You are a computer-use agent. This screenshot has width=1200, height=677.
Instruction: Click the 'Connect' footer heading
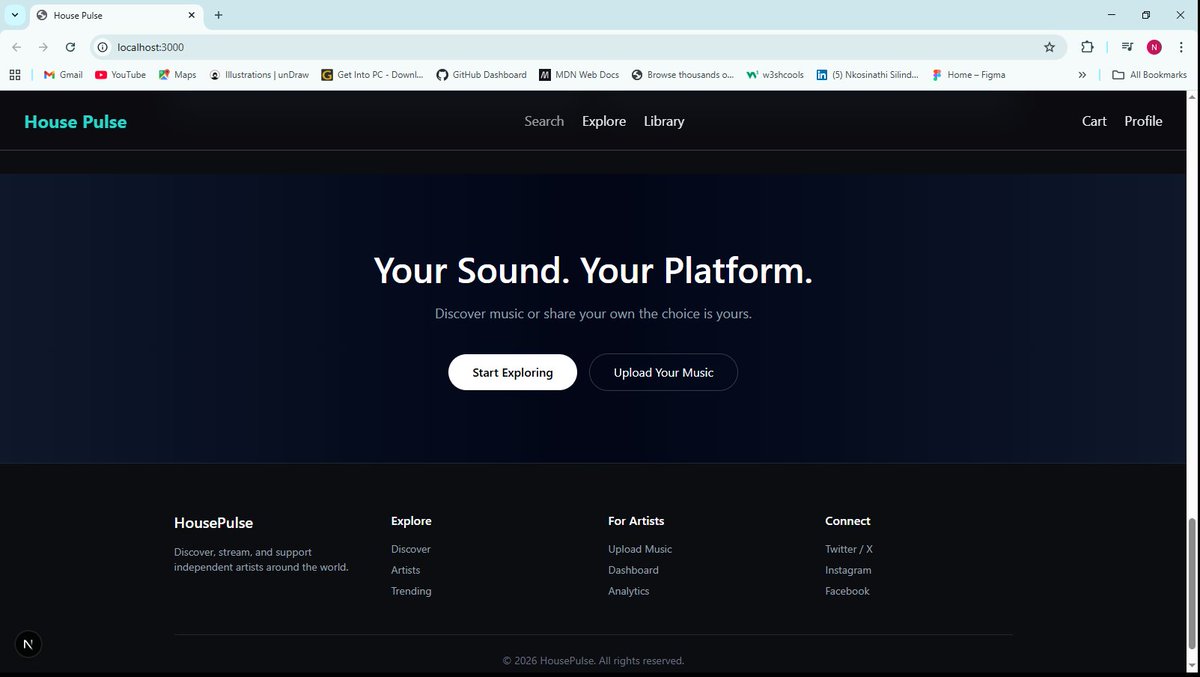[848, 521]
